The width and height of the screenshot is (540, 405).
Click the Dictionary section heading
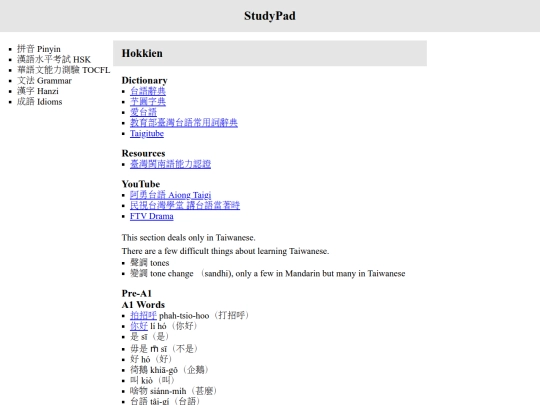coord(144,80)
